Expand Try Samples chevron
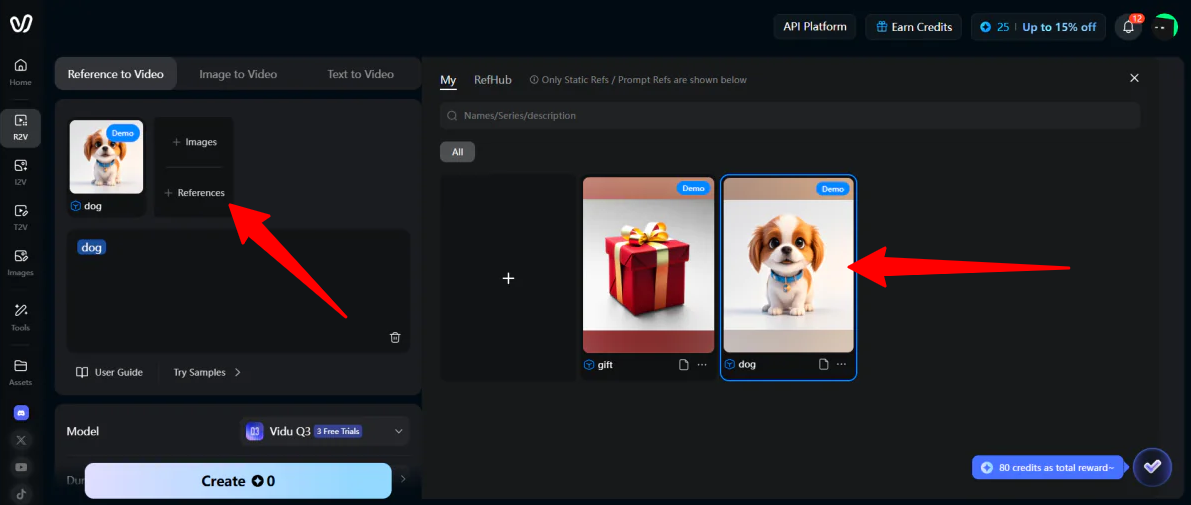 pyautogui.click(x=238, y=372)
